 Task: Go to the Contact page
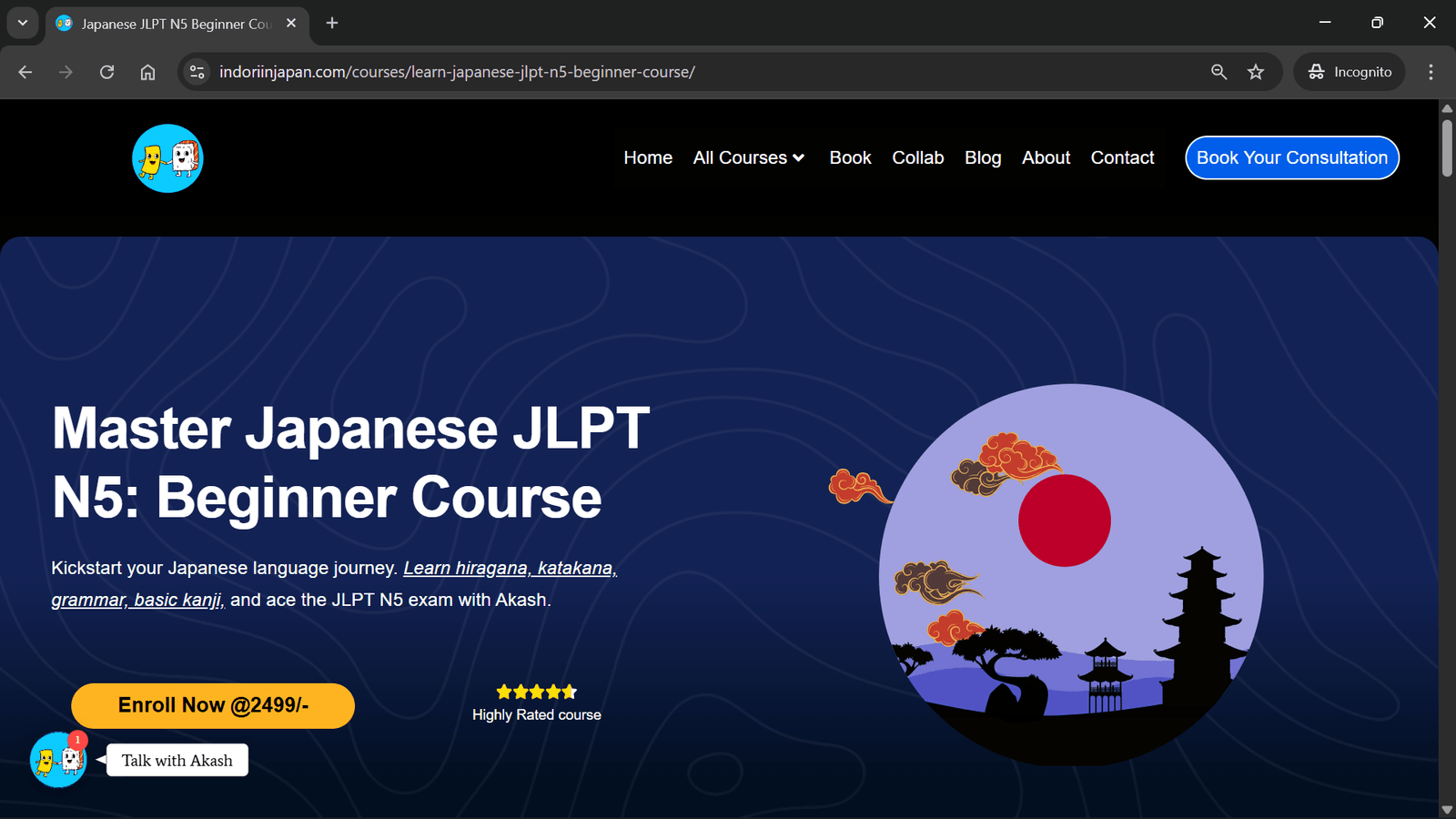1122,157
